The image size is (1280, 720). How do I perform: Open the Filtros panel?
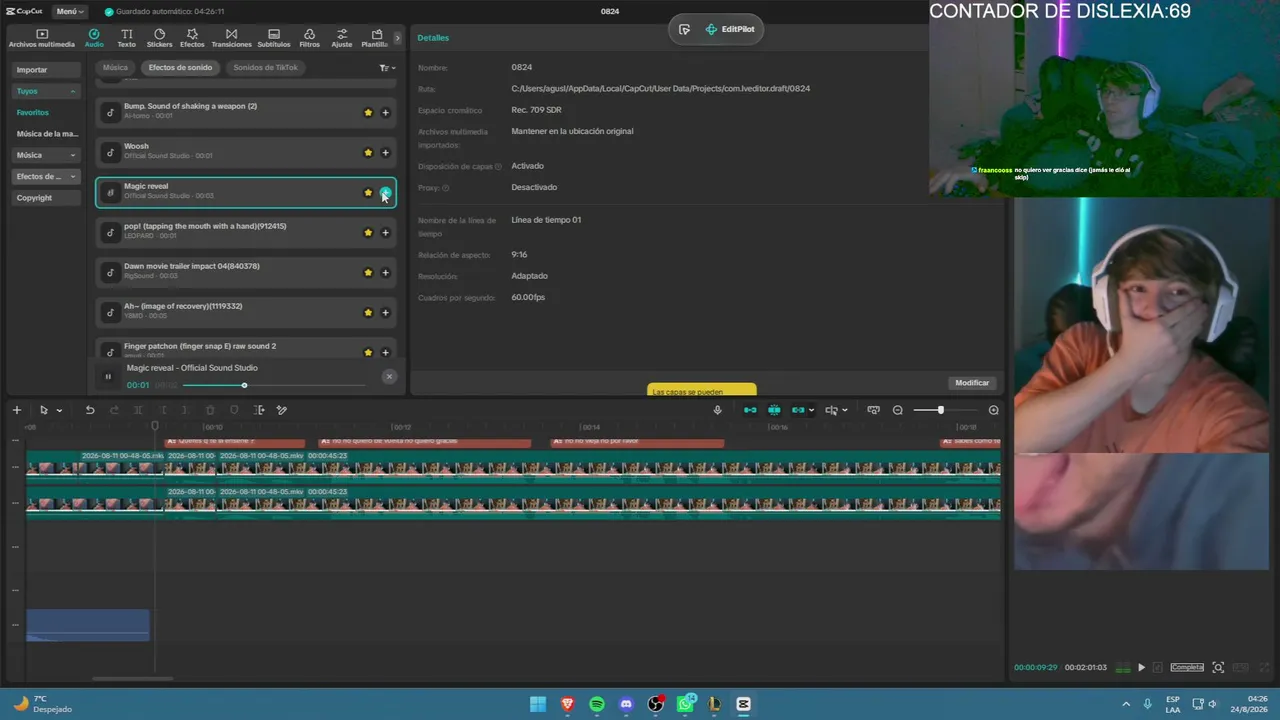tap(309, 38)
